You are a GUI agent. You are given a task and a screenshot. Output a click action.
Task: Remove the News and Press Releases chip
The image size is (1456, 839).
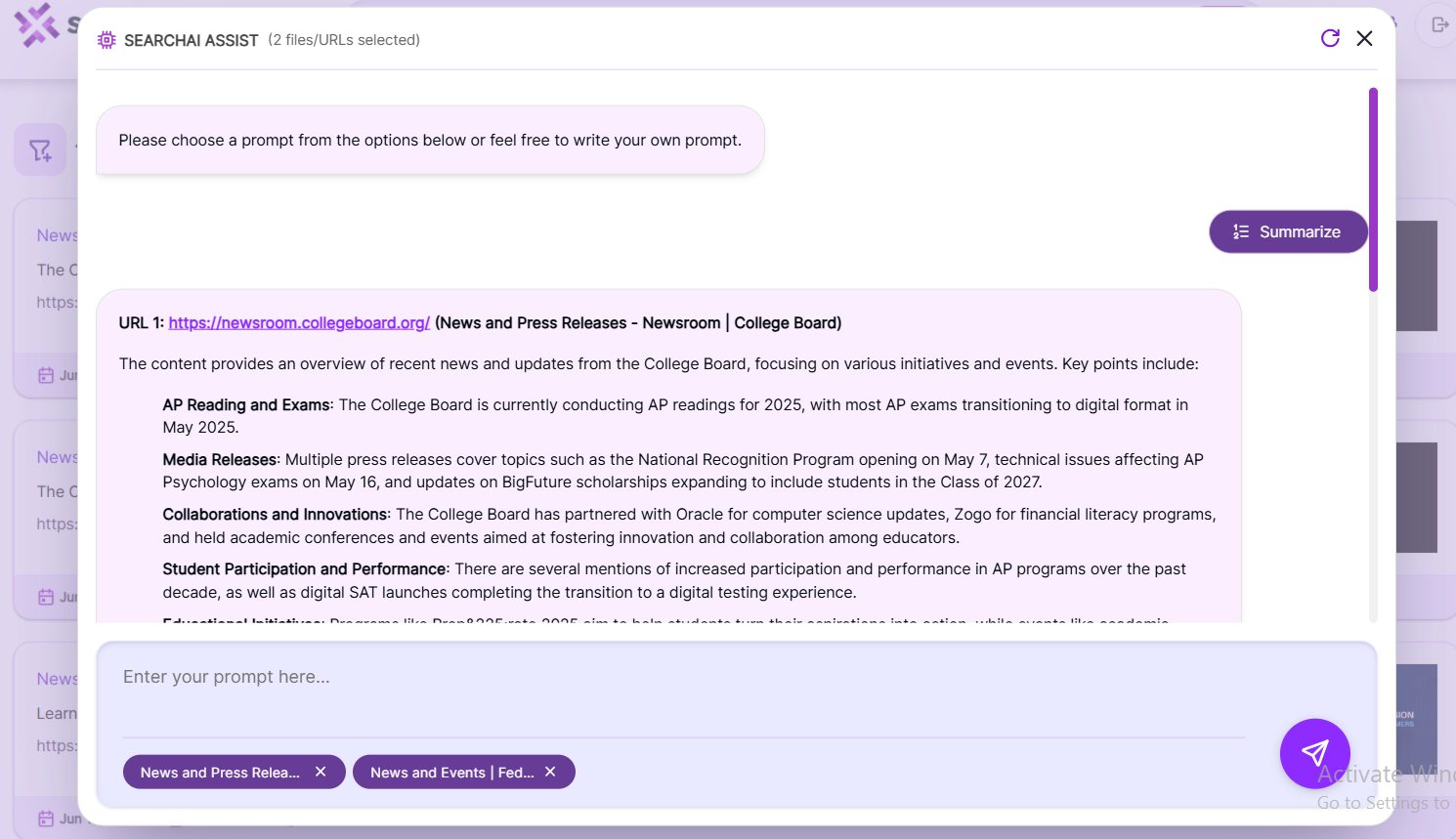tap(321, 772)
